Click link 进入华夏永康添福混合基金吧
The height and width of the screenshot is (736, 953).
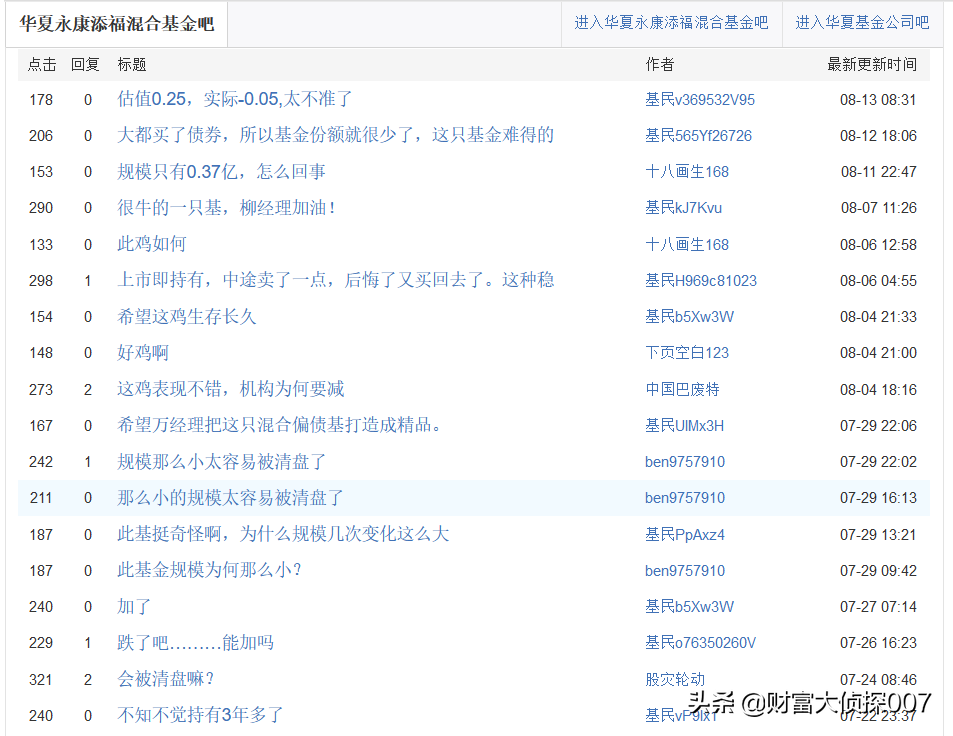[671, 23]
